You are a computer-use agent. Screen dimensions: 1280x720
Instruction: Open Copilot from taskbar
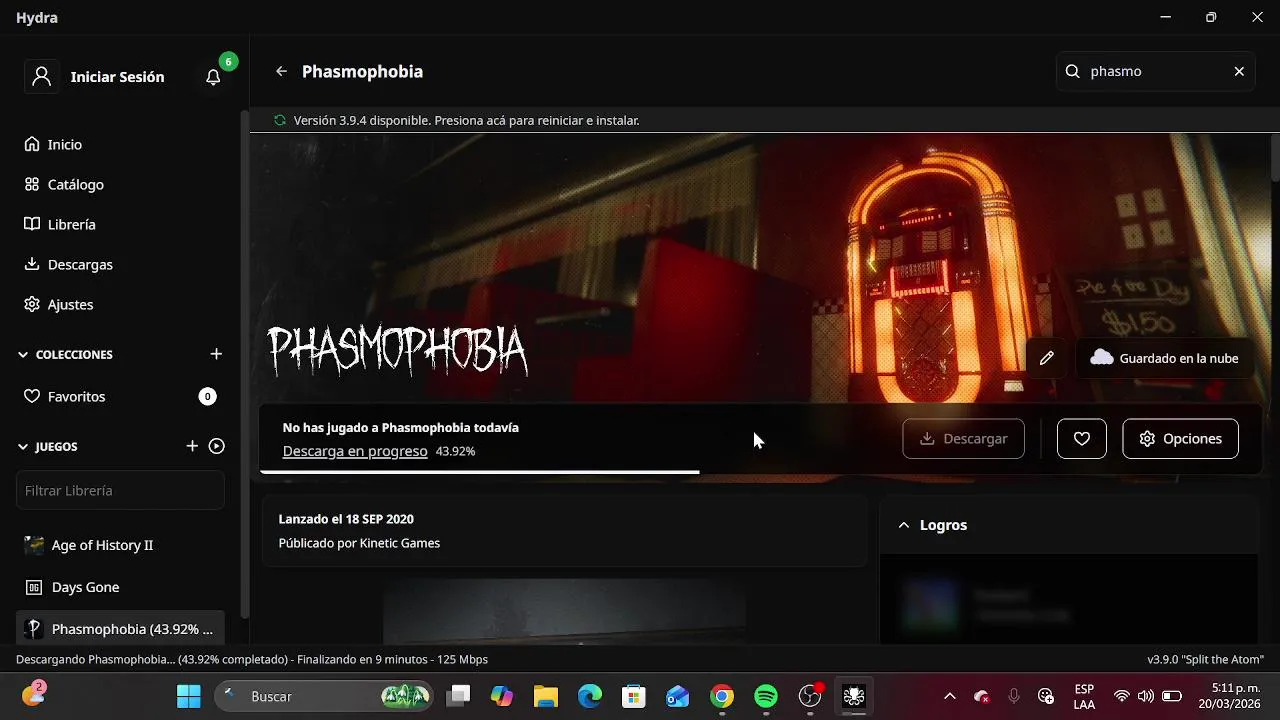pos(502,696)
